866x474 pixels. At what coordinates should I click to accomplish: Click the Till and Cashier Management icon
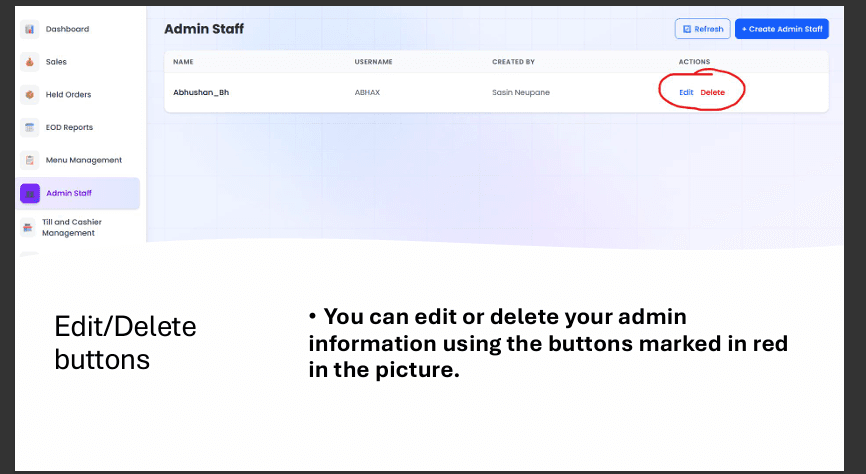pyautogui.click(x=28, y=227)
